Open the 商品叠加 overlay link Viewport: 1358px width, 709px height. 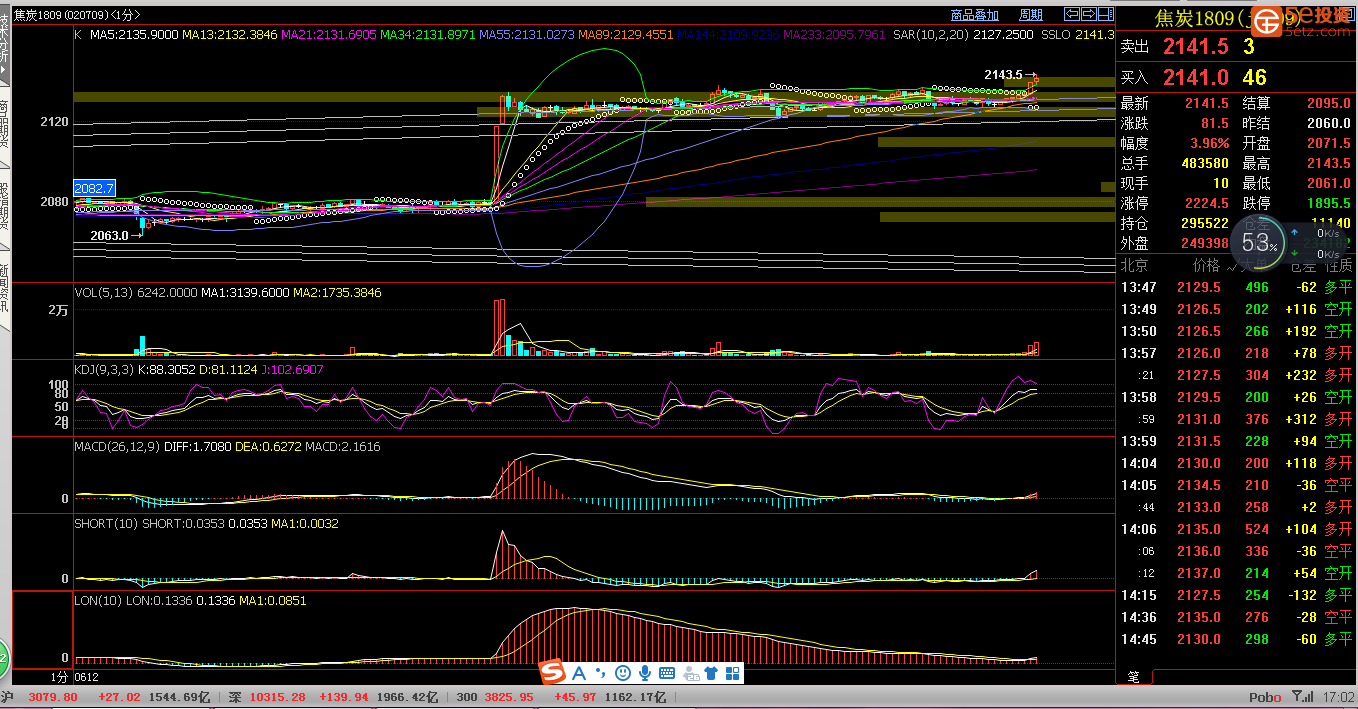[x=975, y=15]
